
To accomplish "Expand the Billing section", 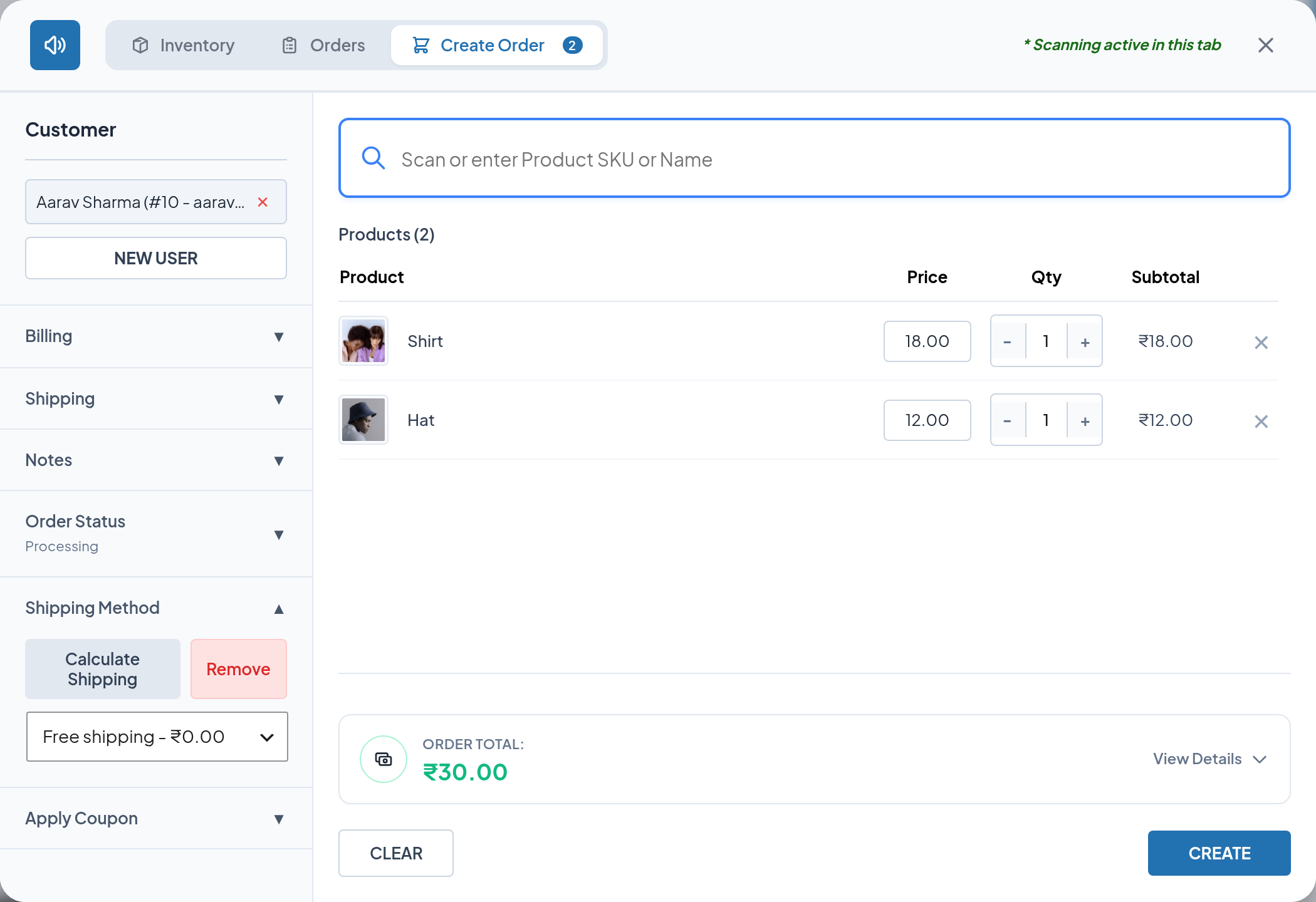I will click(156, 336).
